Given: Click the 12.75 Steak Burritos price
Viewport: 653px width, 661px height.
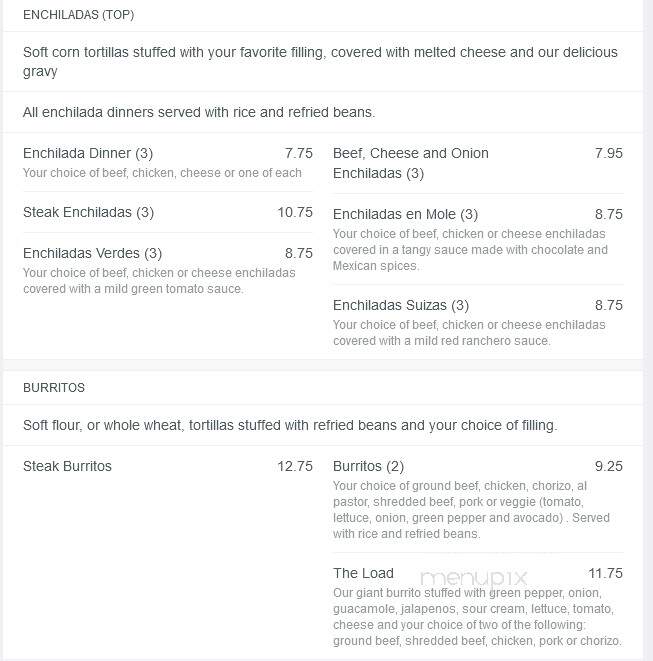Looking at the screenshot, I should click(295, 466).
